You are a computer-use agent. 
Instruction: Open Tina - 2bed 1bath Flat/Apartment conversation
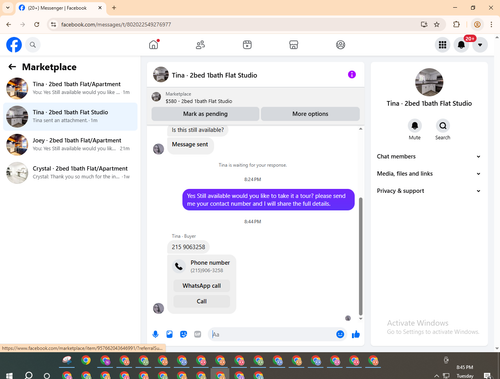tap(70, 88)
